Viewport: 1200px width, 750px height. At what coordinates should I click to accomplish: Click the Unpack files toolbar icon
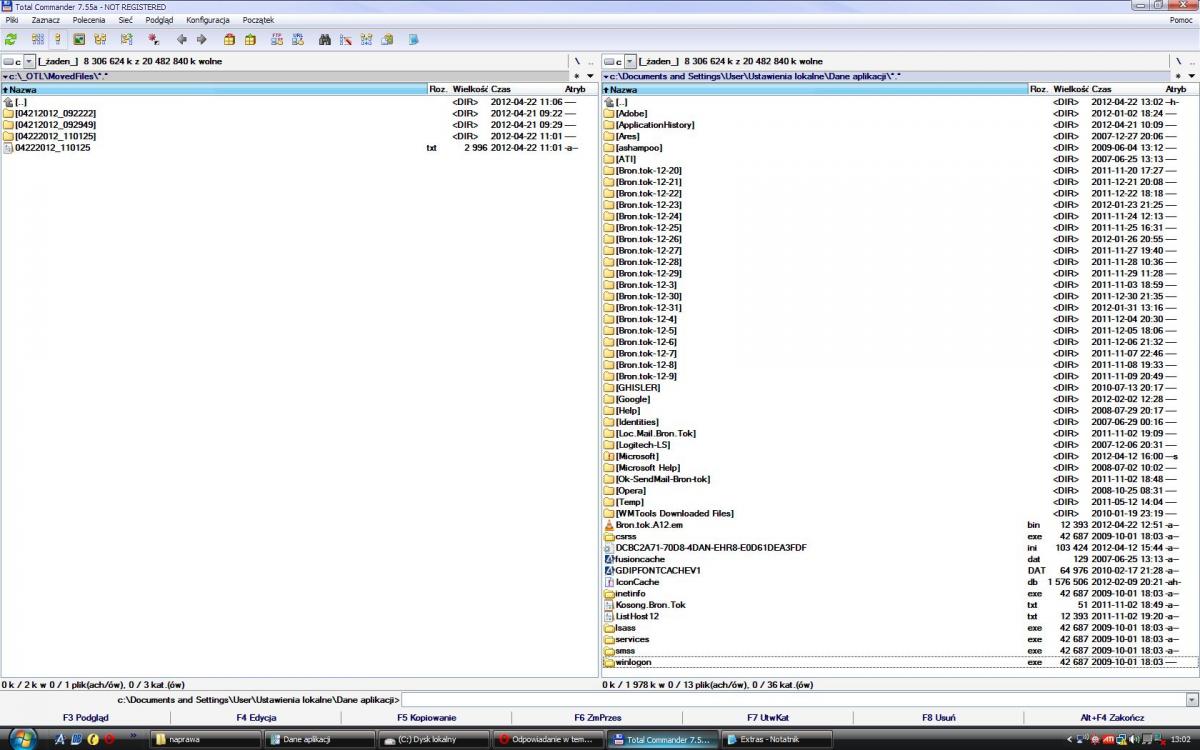(x=250, y=40)
